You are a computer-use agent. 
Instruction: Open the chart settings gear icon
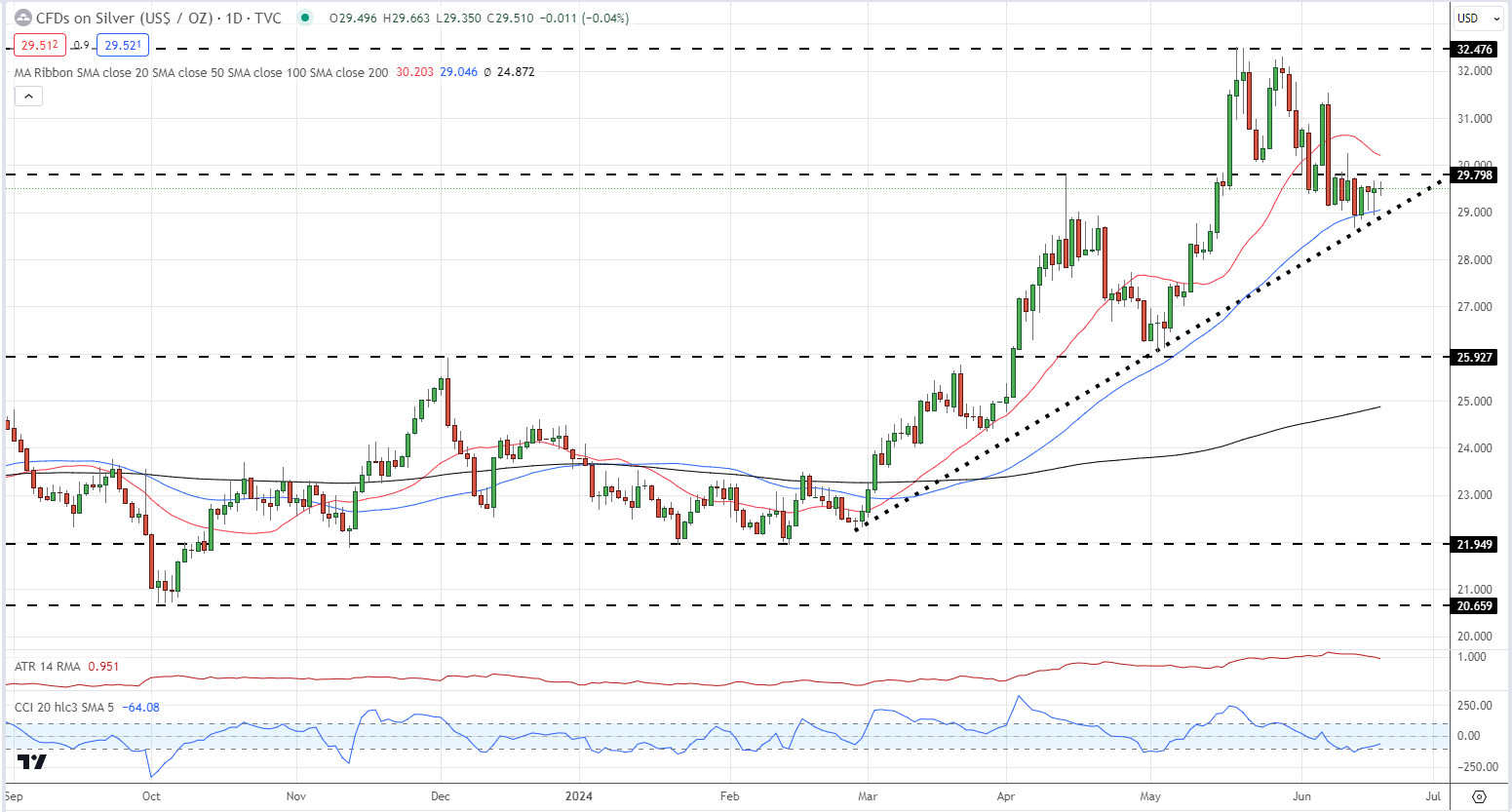coord(1479,796)
